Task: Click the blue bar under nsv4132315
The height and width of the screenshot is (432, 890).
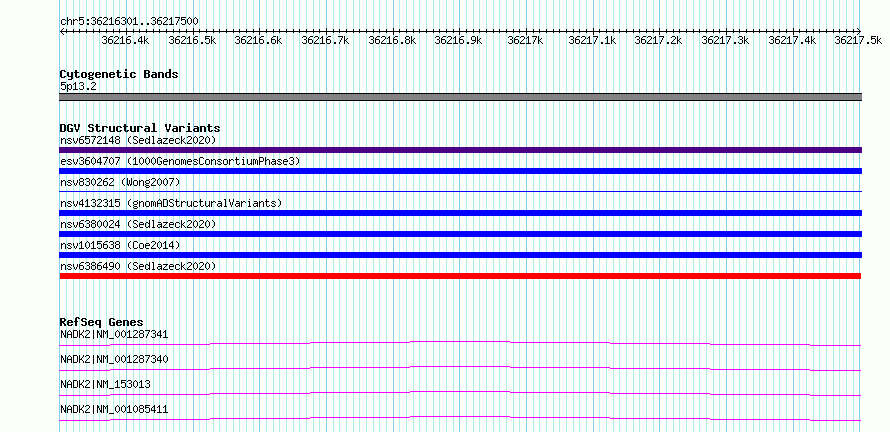Action: click(460, 213)
